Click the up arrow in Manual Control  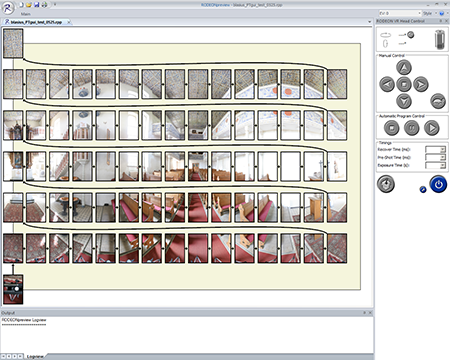coord(404,68)
